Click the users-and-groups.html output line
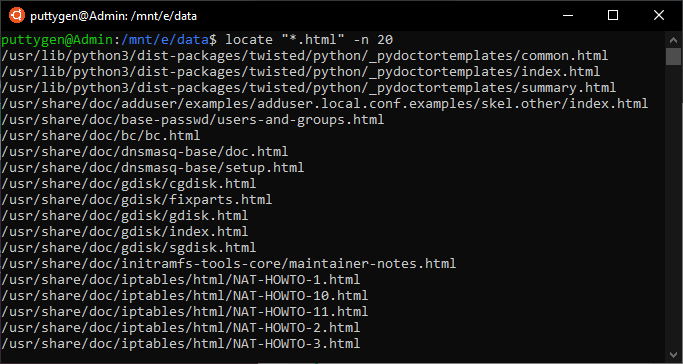The image size is (683, 364). tap(193, 120)
